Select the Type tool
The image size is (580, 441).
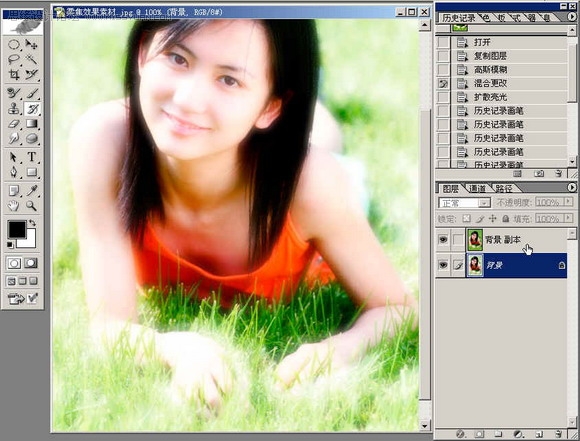tap(31, 157)
